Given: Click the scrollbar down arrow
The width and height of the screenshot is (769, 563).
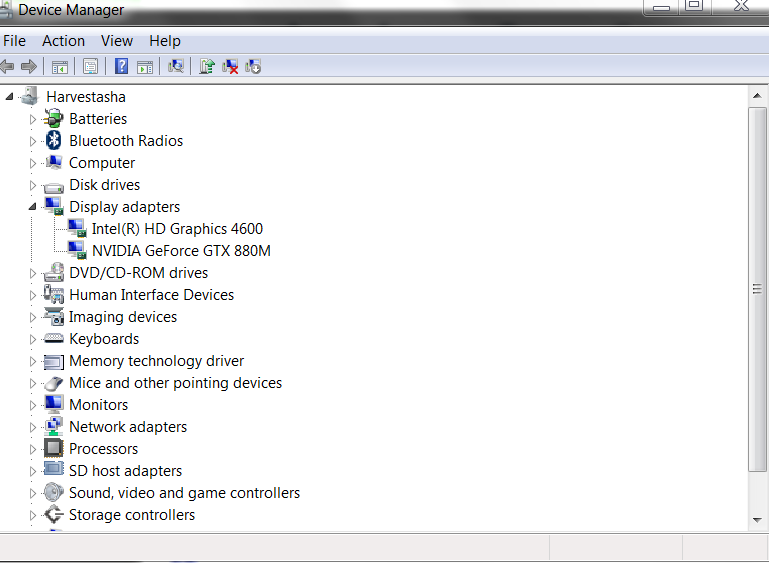Looking at the screenshot, I should [x=757, y=520].
